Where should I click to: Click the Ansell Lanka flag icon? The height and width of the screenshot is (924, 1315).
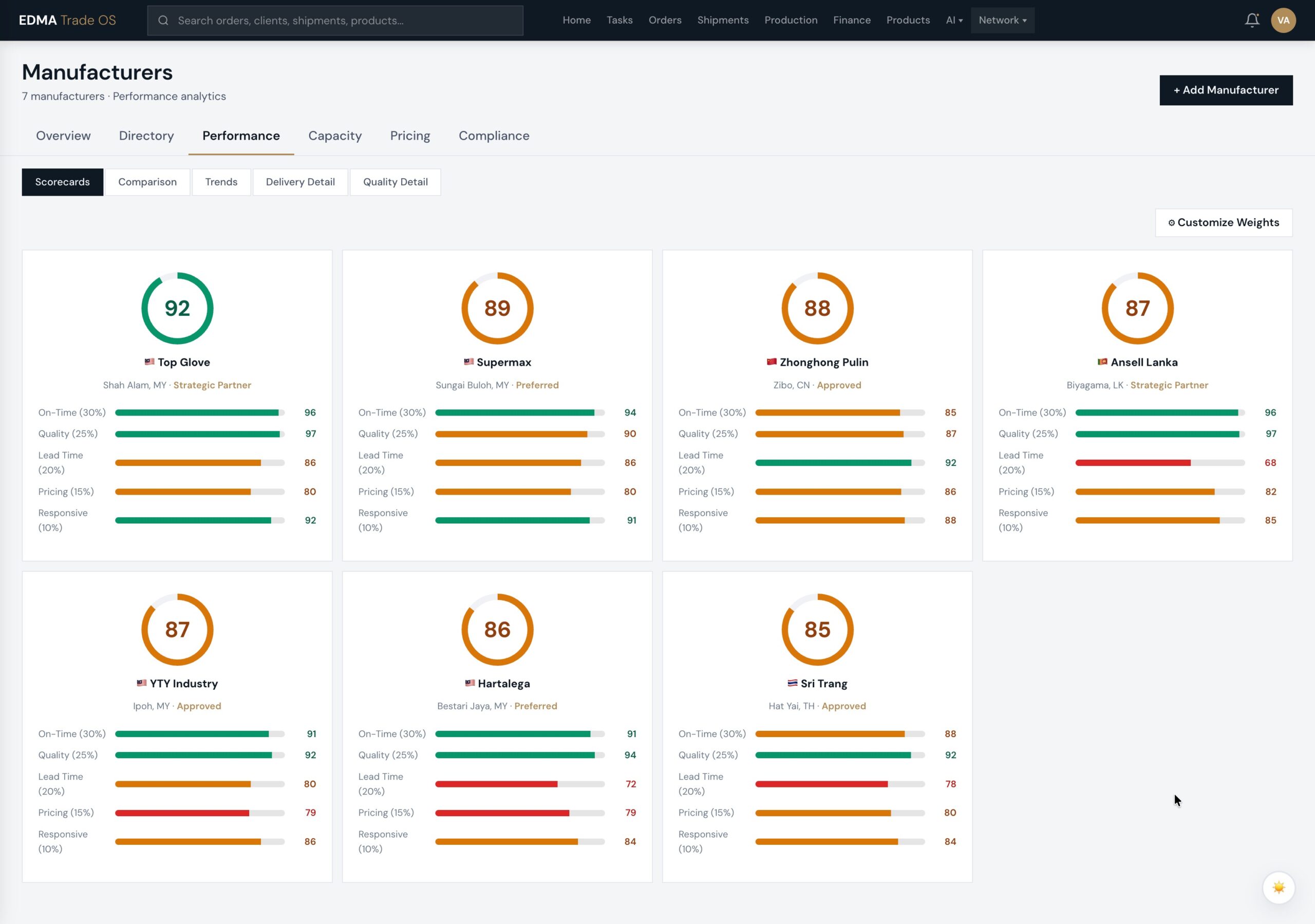click(1102, 362)
